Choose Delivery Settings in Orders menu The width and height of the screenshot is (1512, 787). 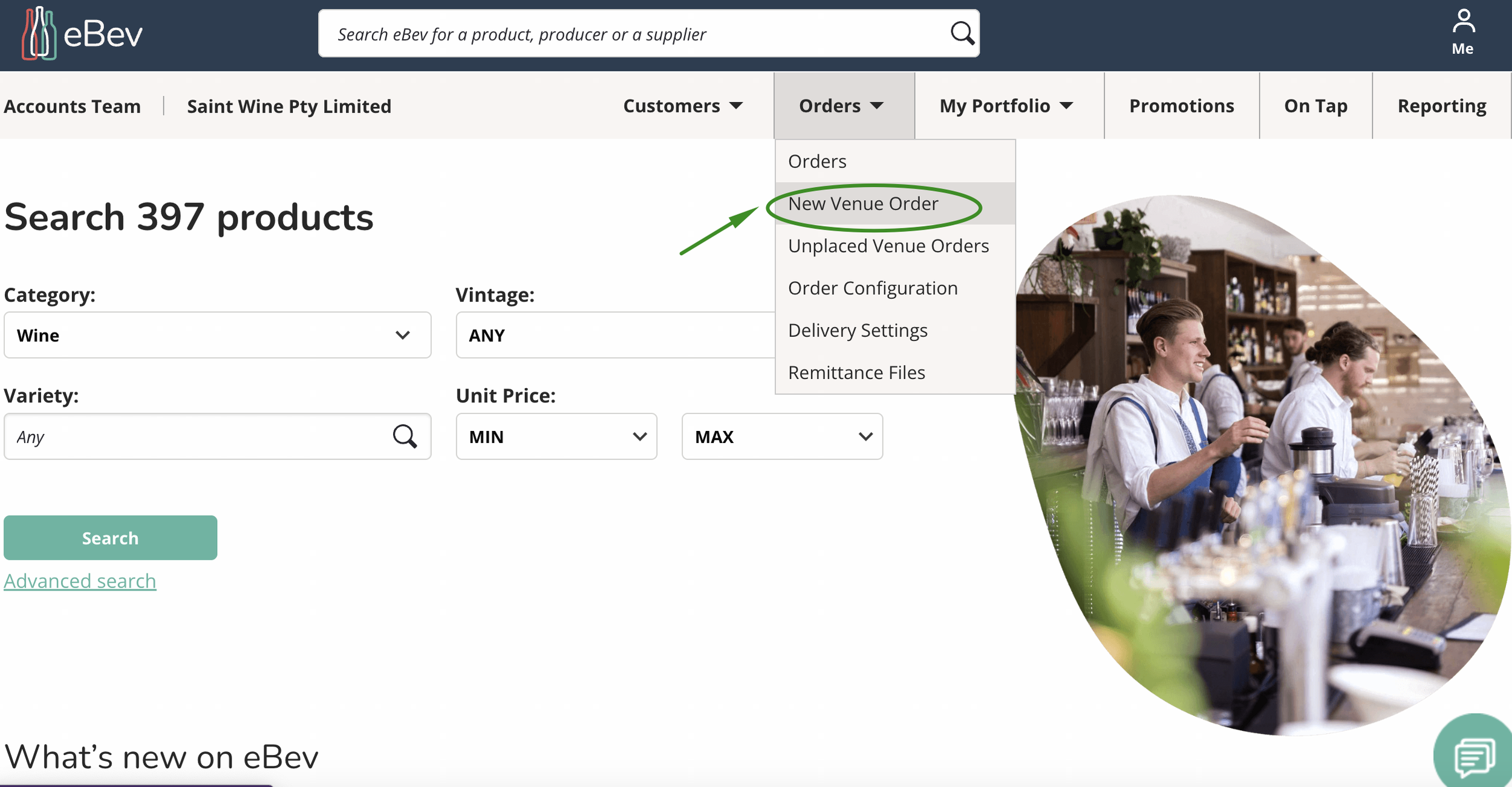point(857,331)
